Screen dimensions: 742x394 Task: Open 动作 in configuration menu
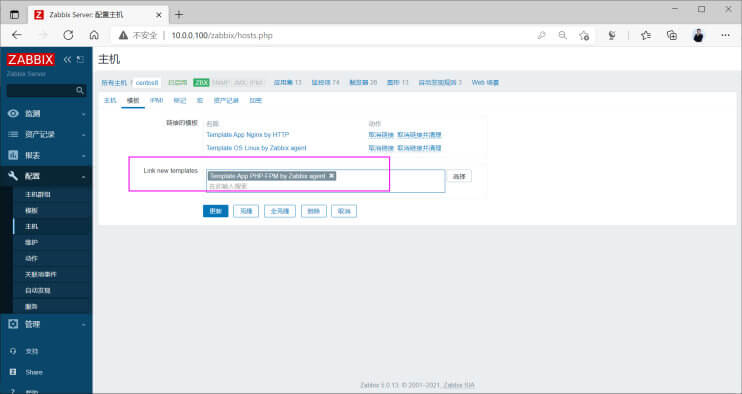pos(31,259)
